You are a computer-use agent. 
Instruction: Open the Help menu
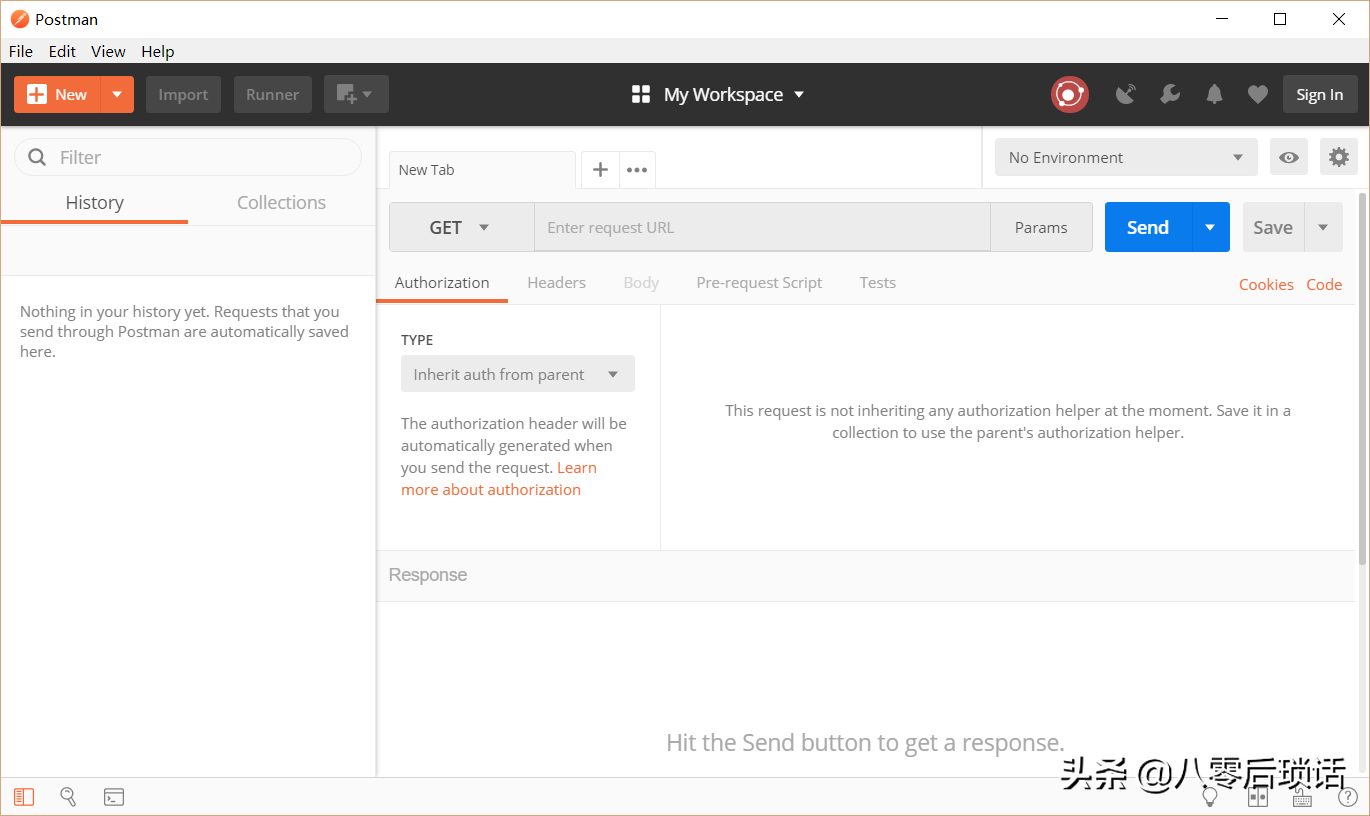point(157,51)
